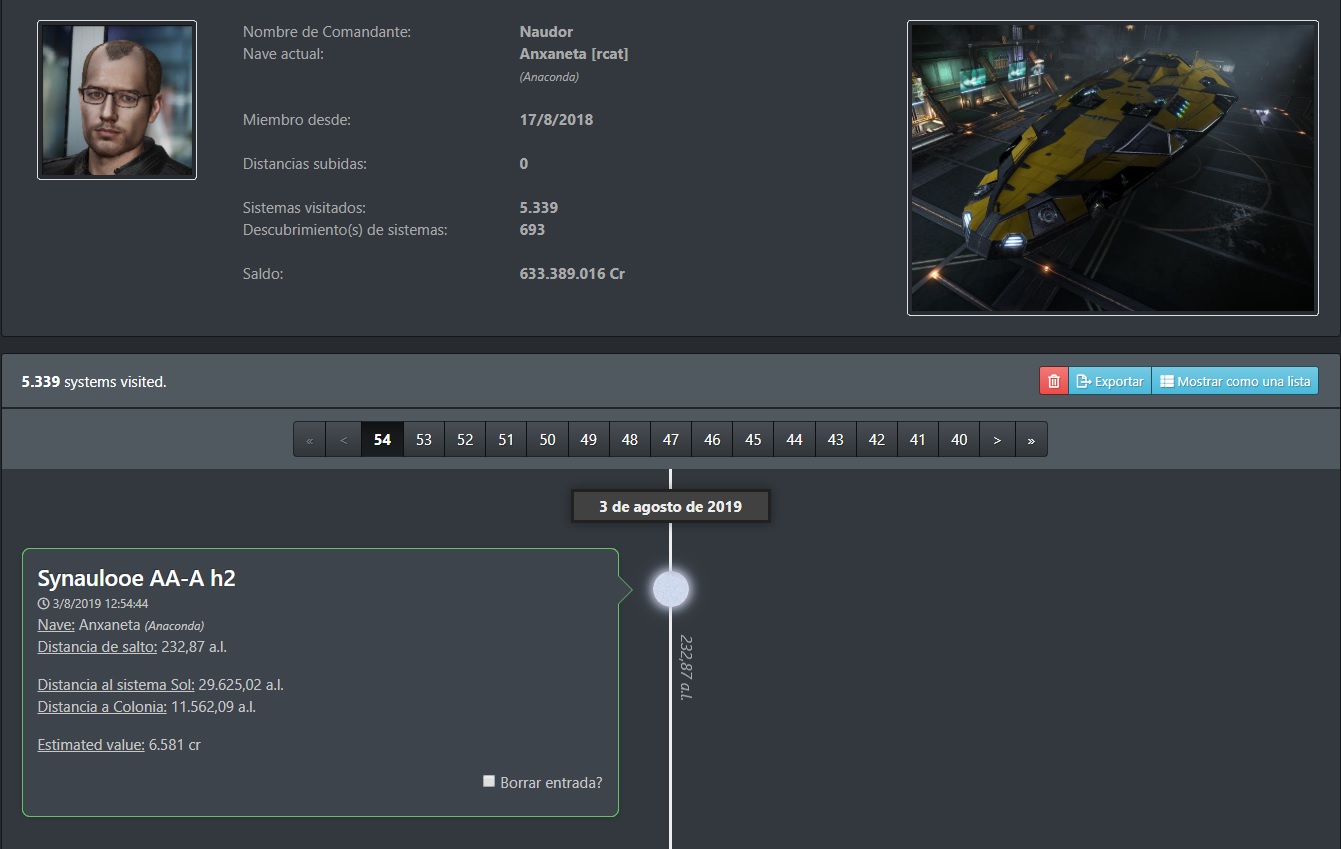This screenshot has width=1341, height=849.
Task: Click the systems visited value 5.339 in profile
Action: point(539,208)
